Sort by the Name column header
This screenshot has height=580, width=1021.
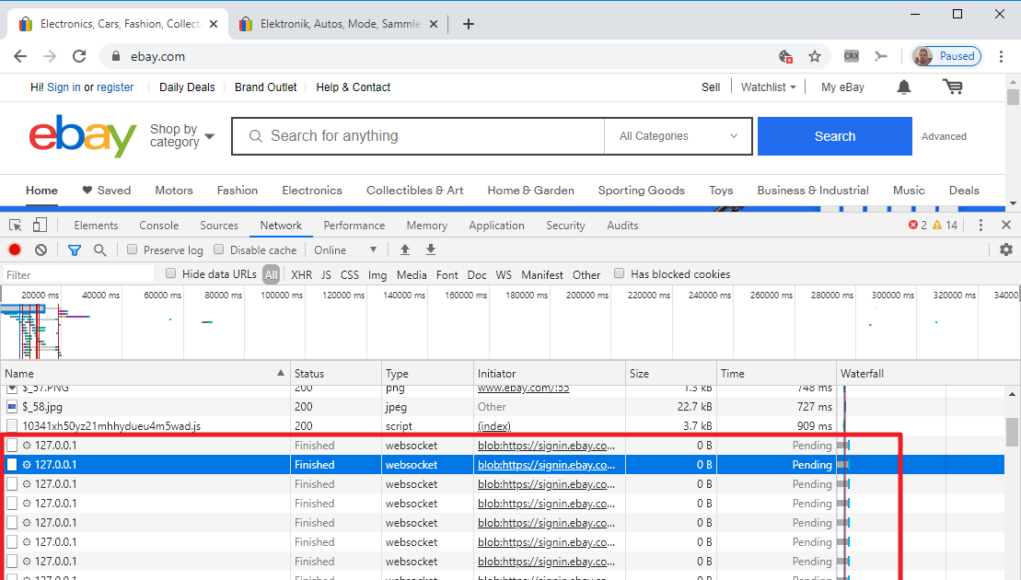click(x=145, y=374)
